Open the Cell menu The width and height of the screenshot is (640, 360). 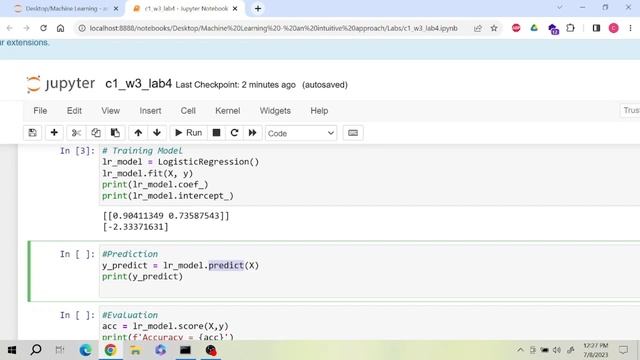(x=188, y=111)
